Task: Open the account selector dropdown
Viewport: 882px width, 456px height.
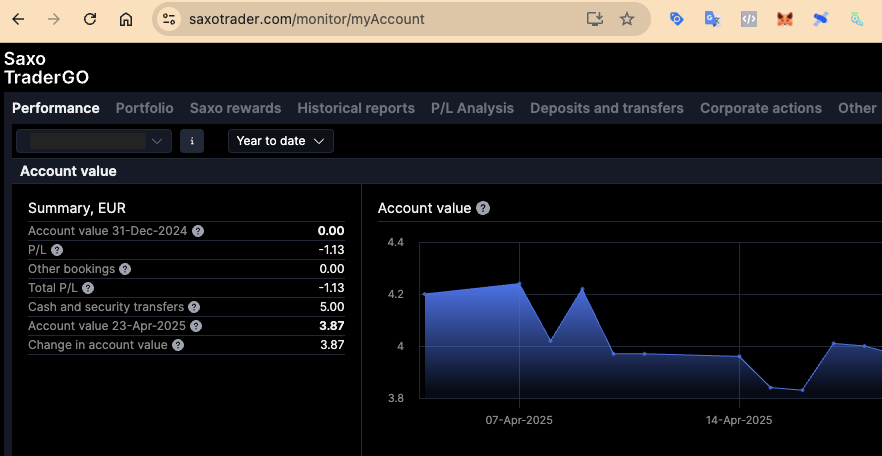Action: [94, 141]
